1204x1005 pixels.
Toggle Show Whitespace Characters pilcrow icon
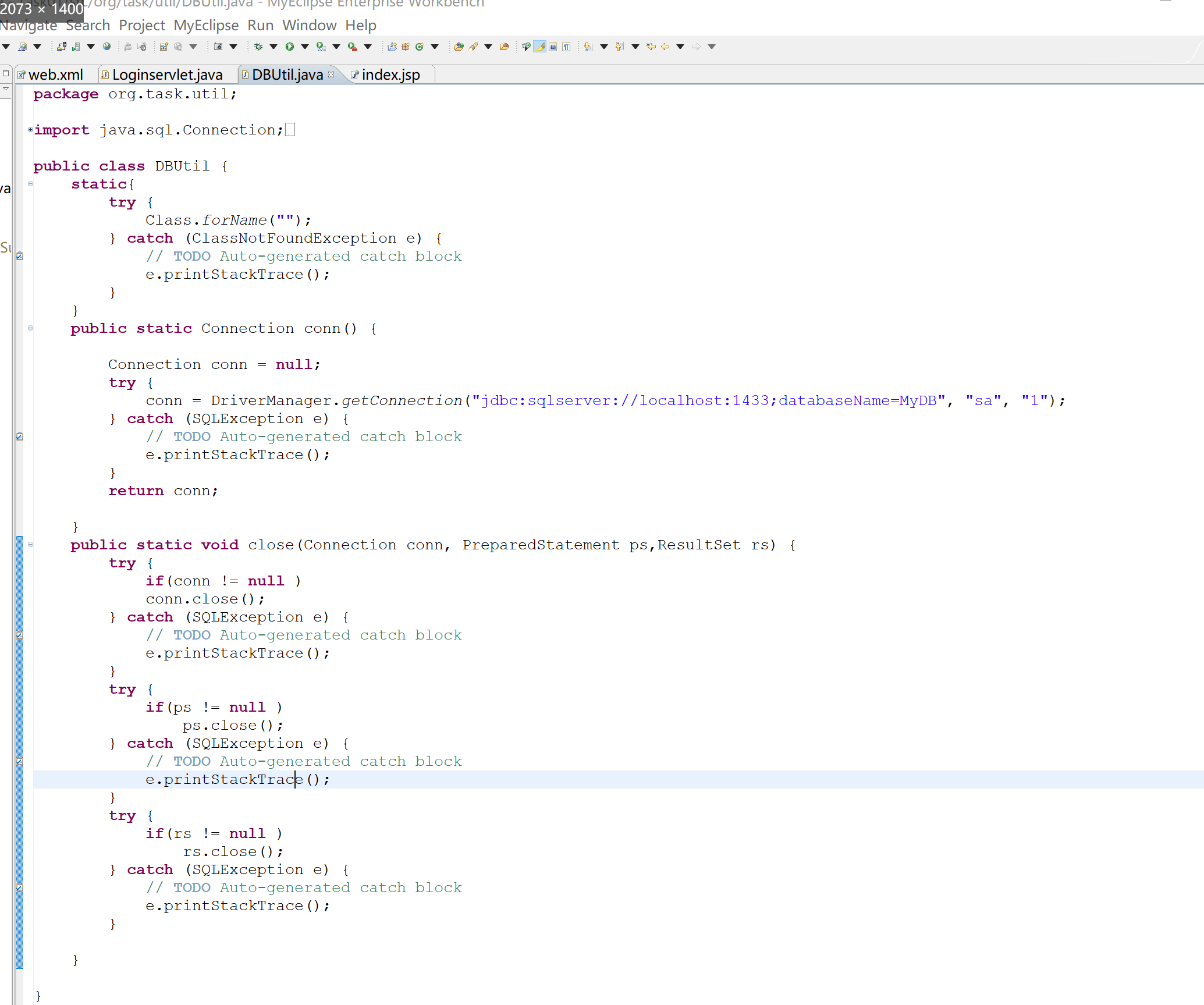click(x=566, y=47)
